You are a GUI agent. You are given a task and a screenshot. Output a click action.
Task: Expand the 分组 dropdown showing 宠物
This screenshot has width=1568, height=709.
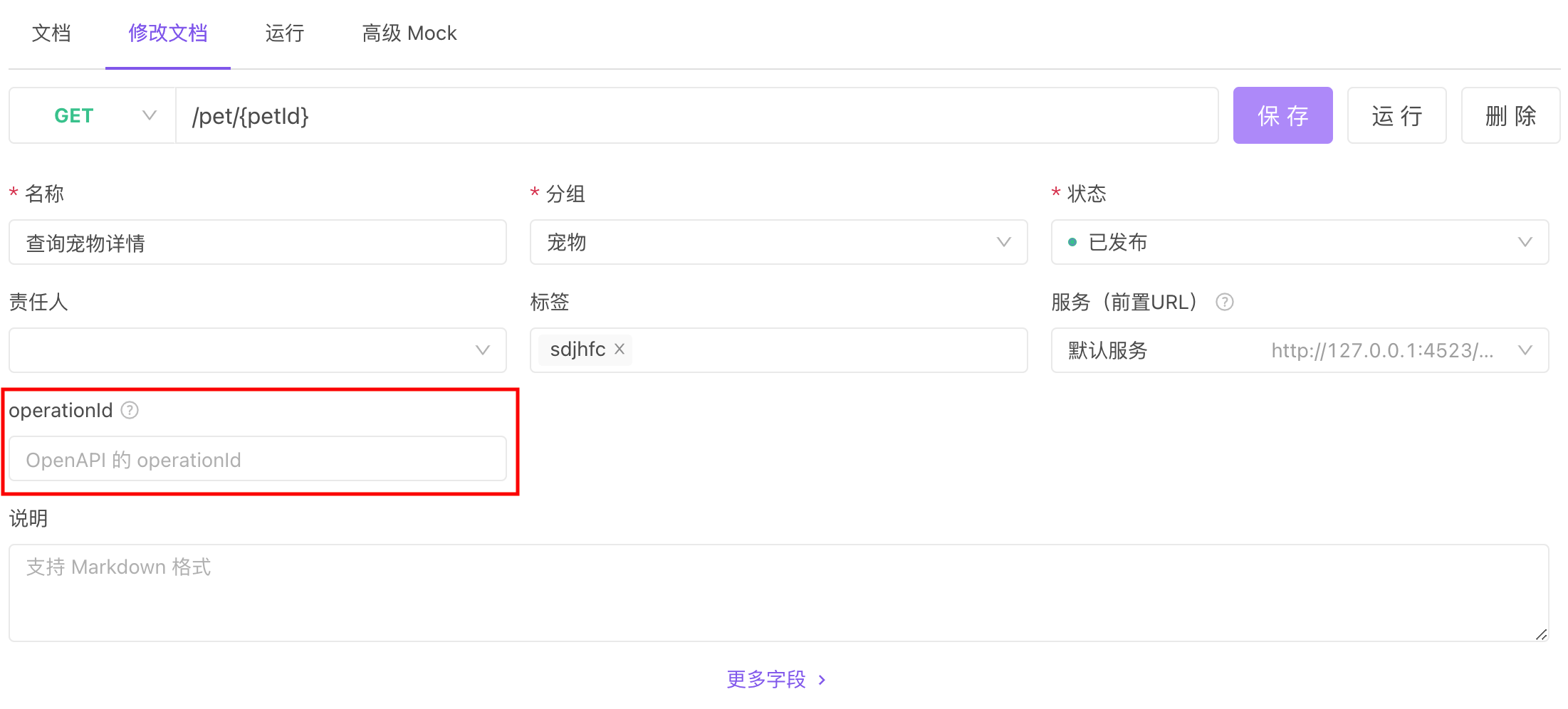pos(778,242)
